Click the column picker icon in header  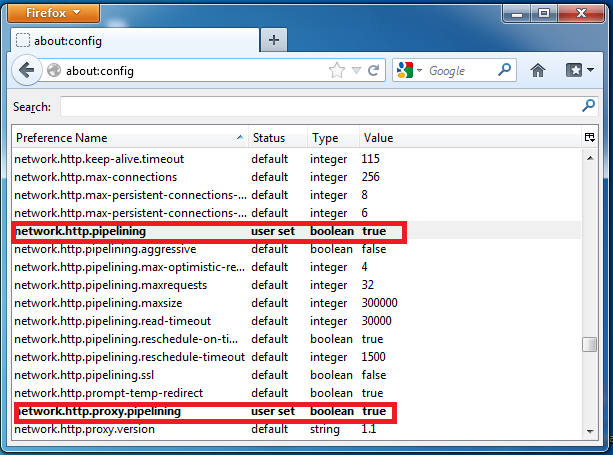coord(590,137)
